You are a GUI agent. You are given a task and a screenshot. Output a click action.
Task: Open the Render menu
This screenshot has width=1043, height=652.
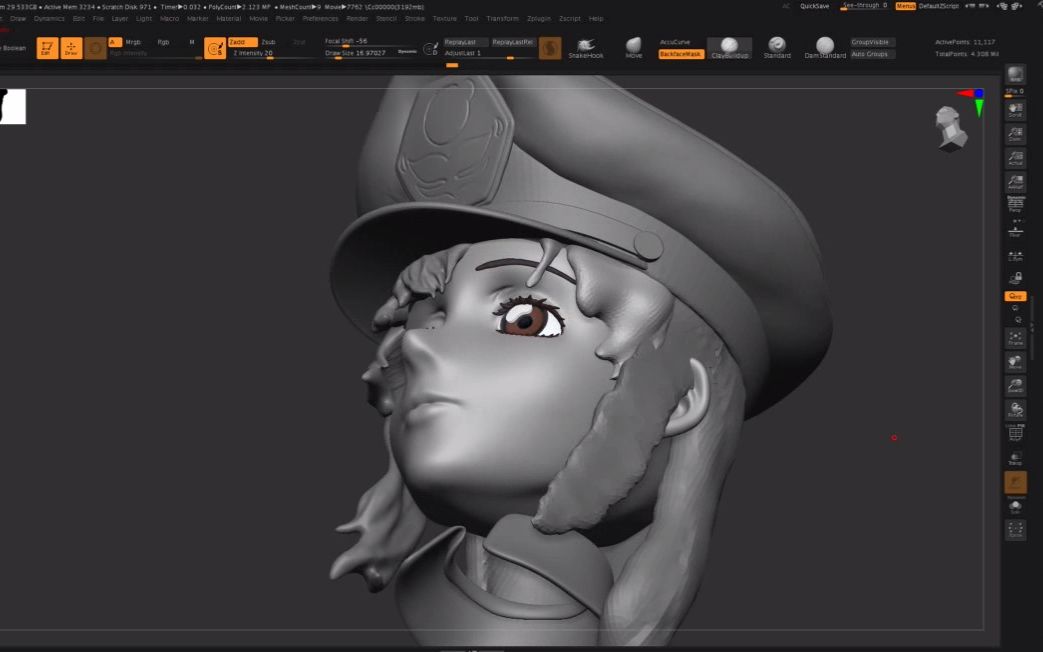click(357, 19)
